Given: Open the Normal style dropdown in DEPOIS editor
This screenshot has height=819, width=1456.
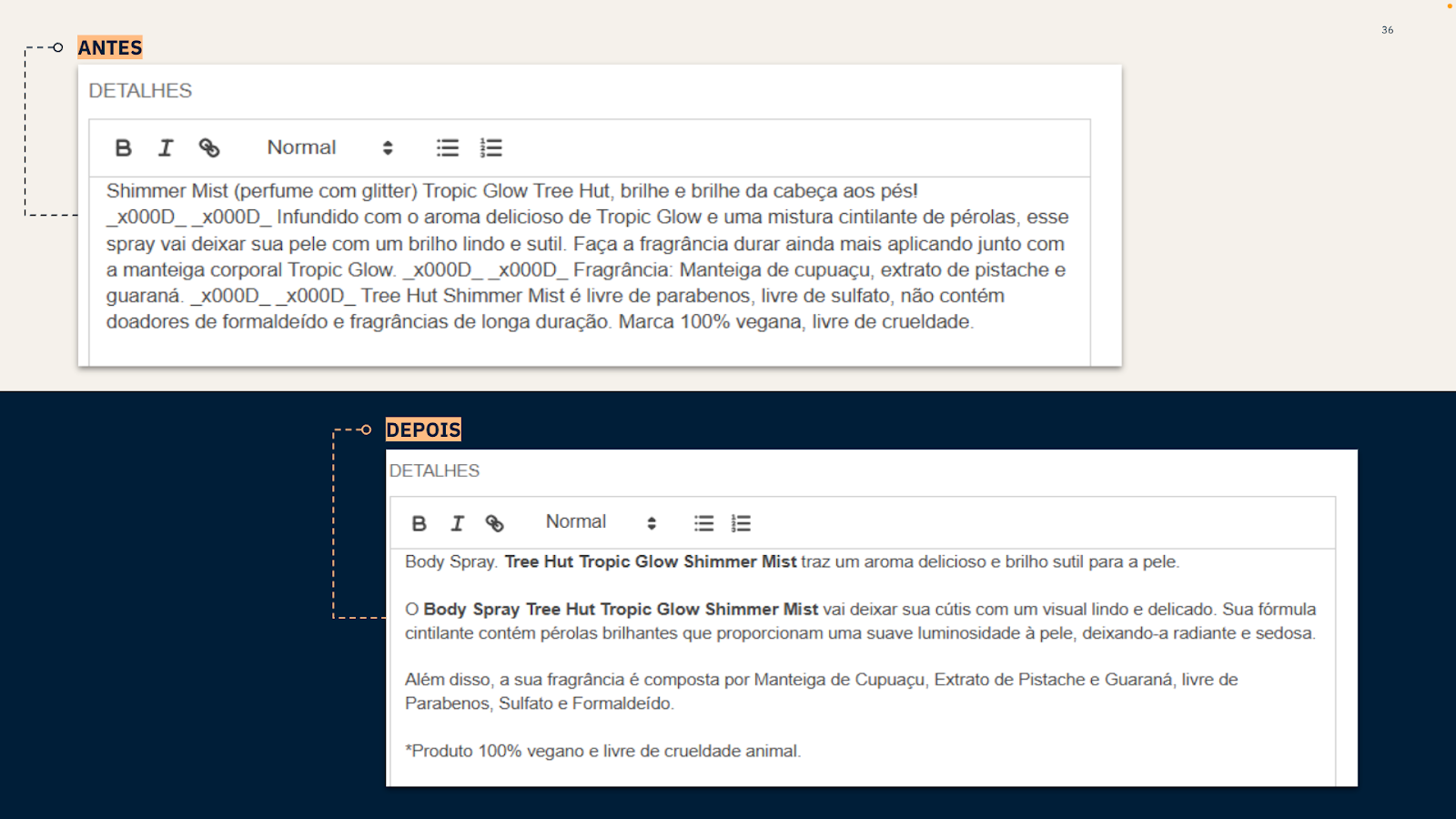Looking at the screenshot, I should tap(601, 522).
